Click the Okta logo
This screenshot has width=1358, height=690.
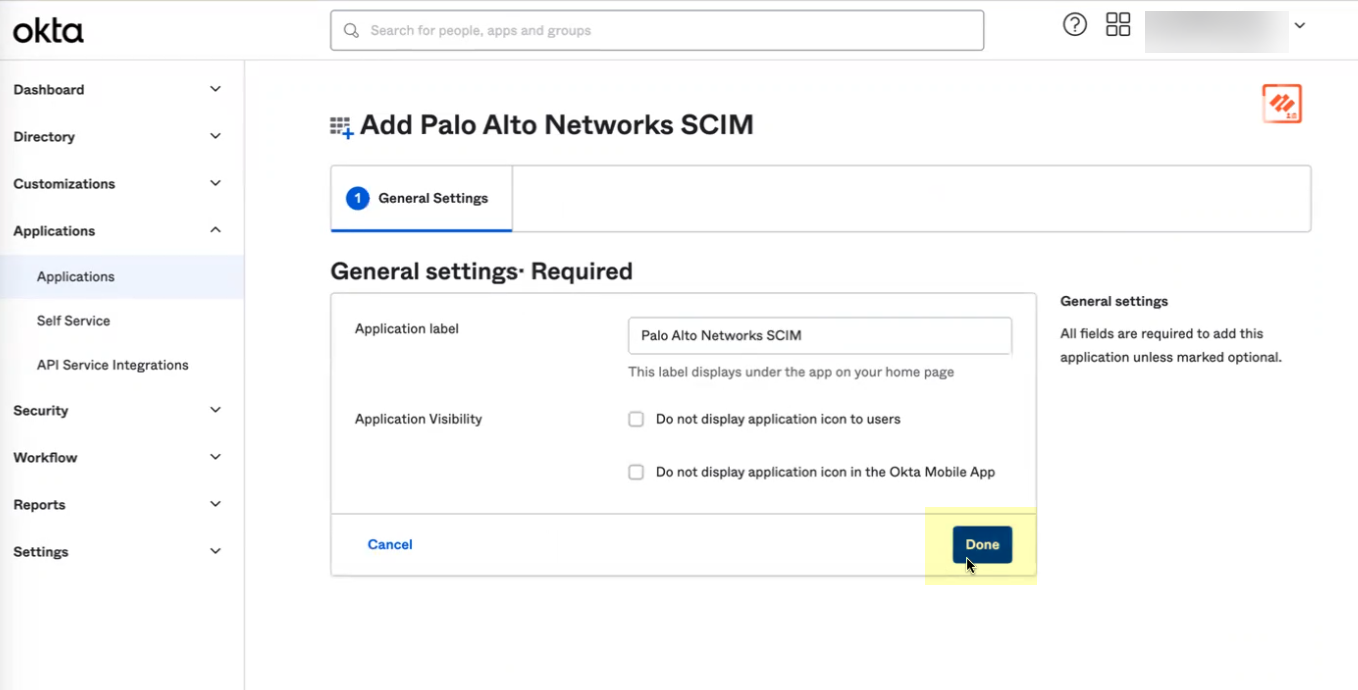coord(46,30)
